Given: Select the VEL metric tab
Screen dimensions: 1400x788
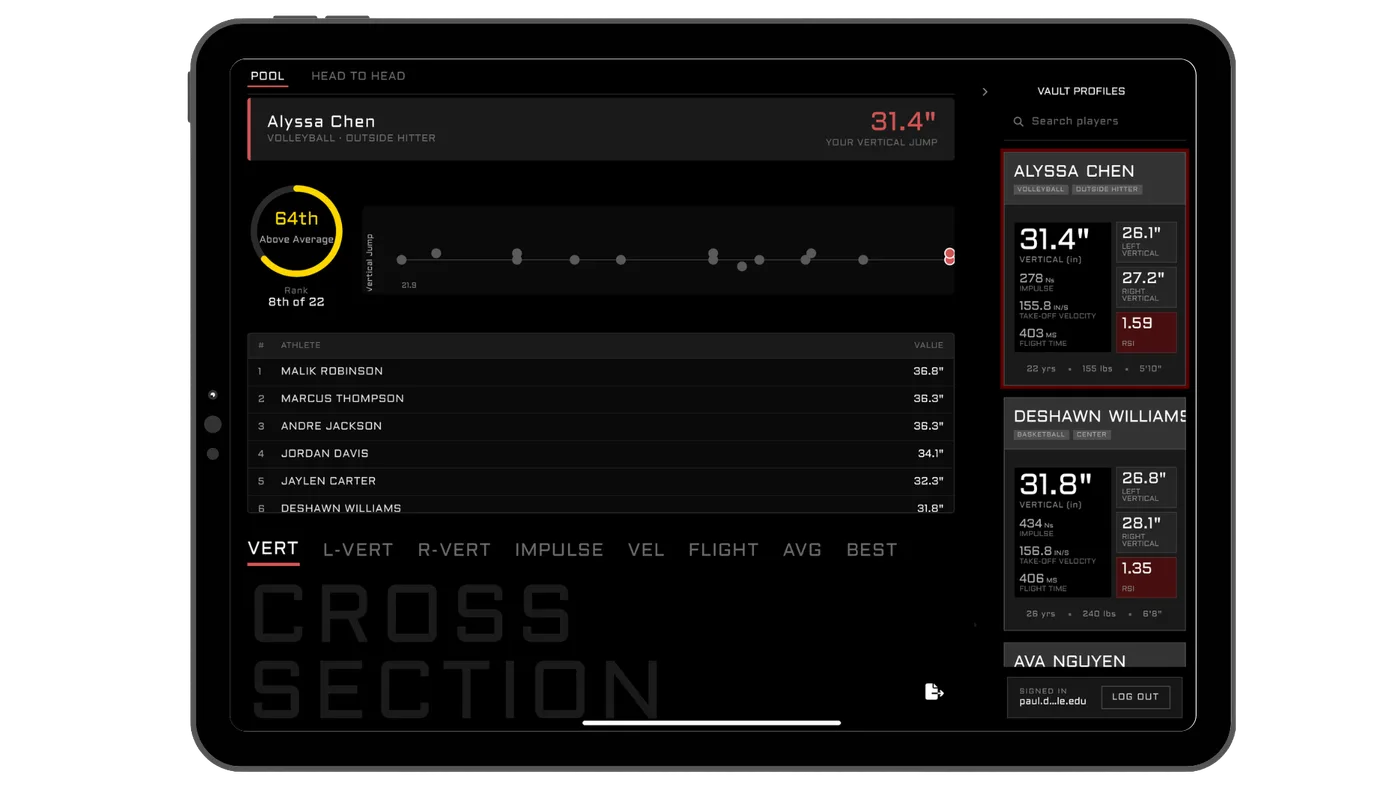Looking at the screenshot, I should point(646,550).
